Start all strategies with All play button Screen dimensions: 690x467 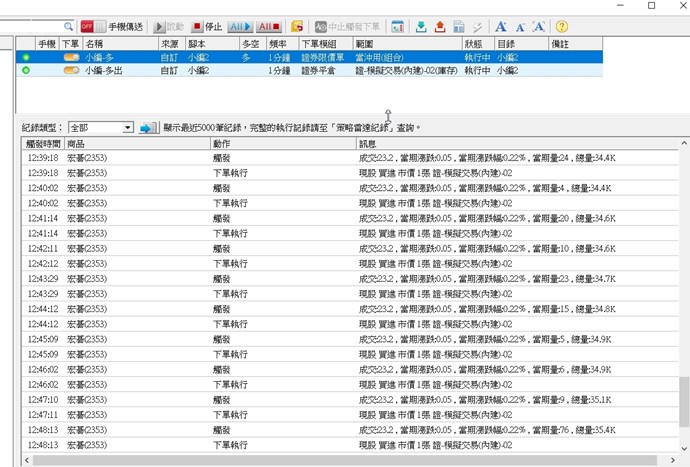tap(240, 27)
